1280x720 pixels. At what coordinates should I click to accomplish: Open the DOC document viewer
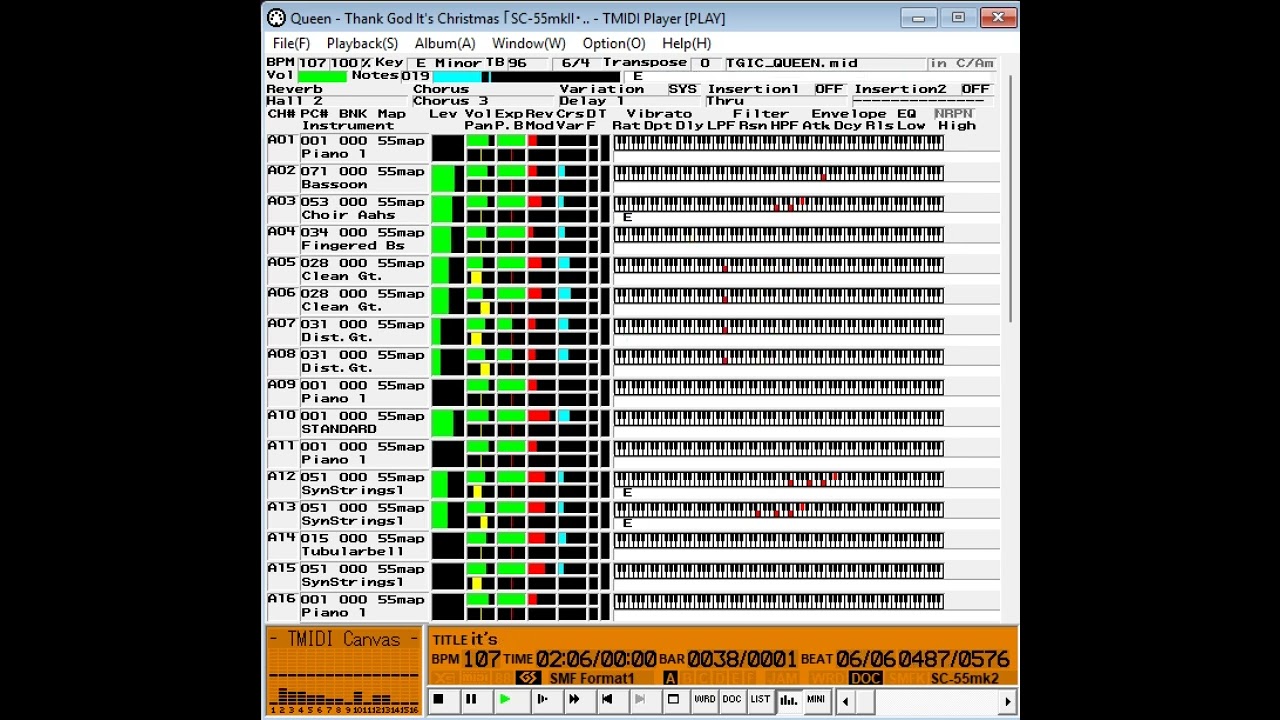(732, 700)
